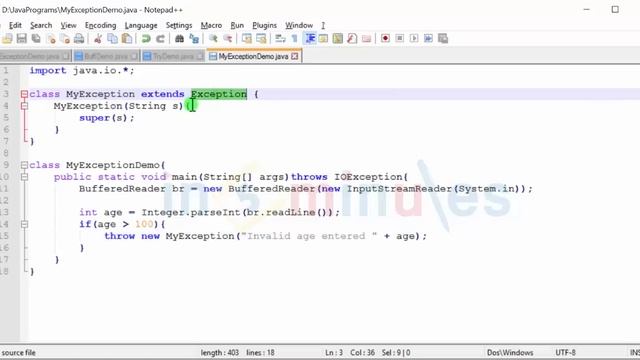
Task: Collapse the fold marker at class MyExceptionDemo
Action: tap(24, 165)
